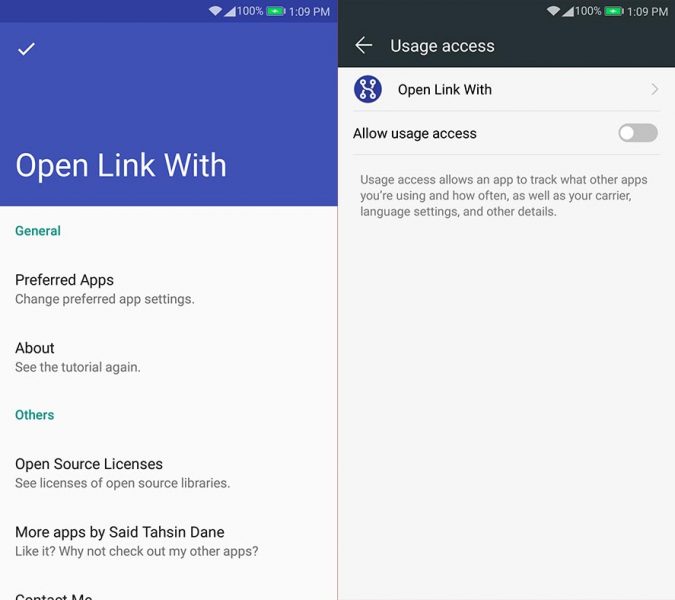Tap the back arrow in Usage access
Viewport: 675px width, 600px height.
click(x=364, y=45)
